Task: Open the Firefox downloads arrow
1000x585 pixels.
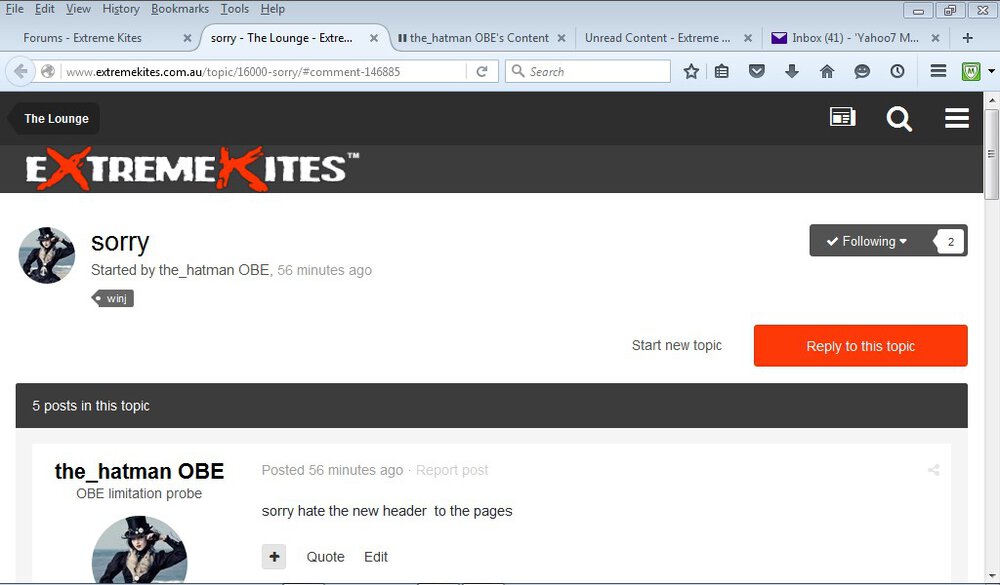Action: pos(792,72)
